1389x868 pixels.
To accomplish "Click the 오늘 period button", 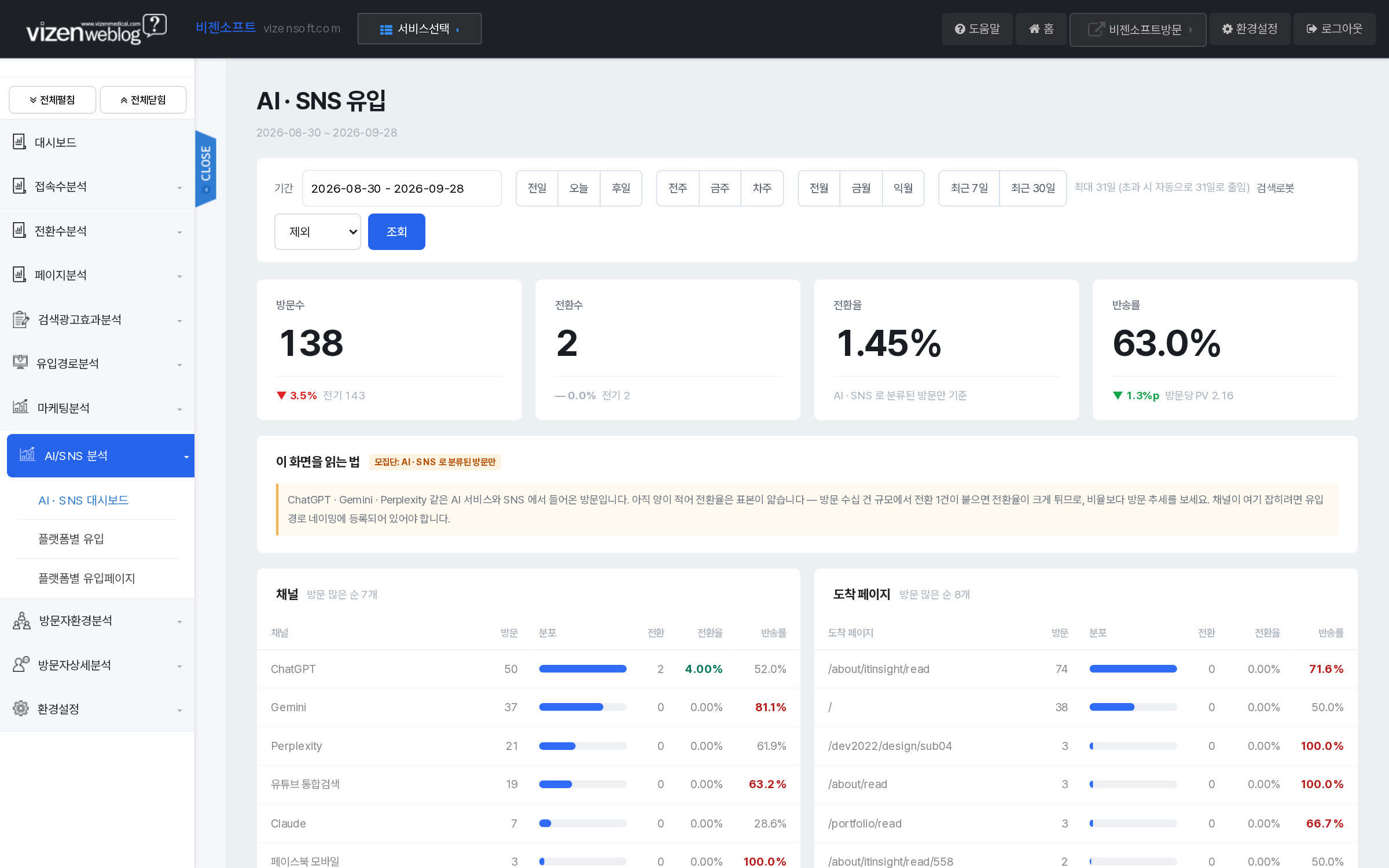I will (x=579, y=188).
